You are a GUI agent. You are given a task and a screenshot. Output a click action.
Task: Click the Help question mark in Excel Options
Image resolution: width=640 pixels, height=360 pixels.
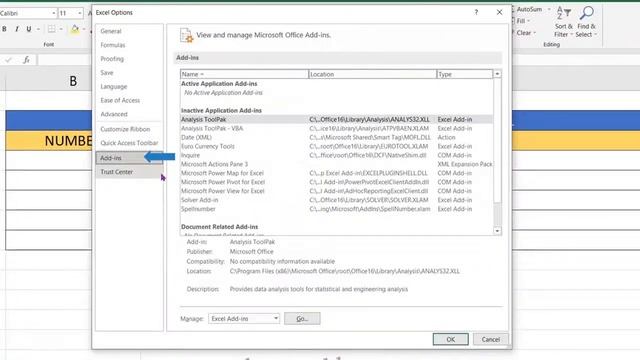coord(476,12)
